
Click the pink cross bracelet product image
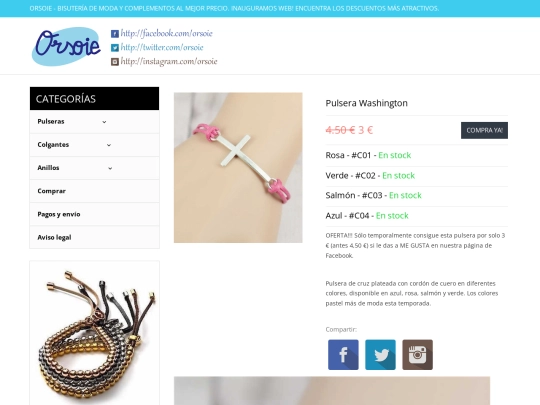coord(238,168)
